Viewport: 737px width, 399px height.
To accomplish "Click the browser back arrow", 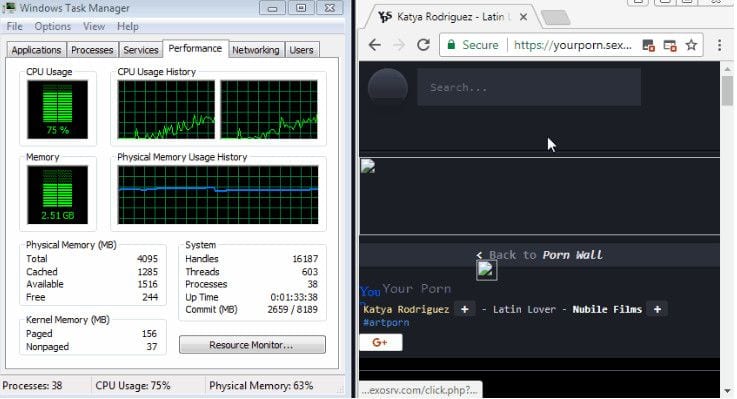I will tap(375, 45).
